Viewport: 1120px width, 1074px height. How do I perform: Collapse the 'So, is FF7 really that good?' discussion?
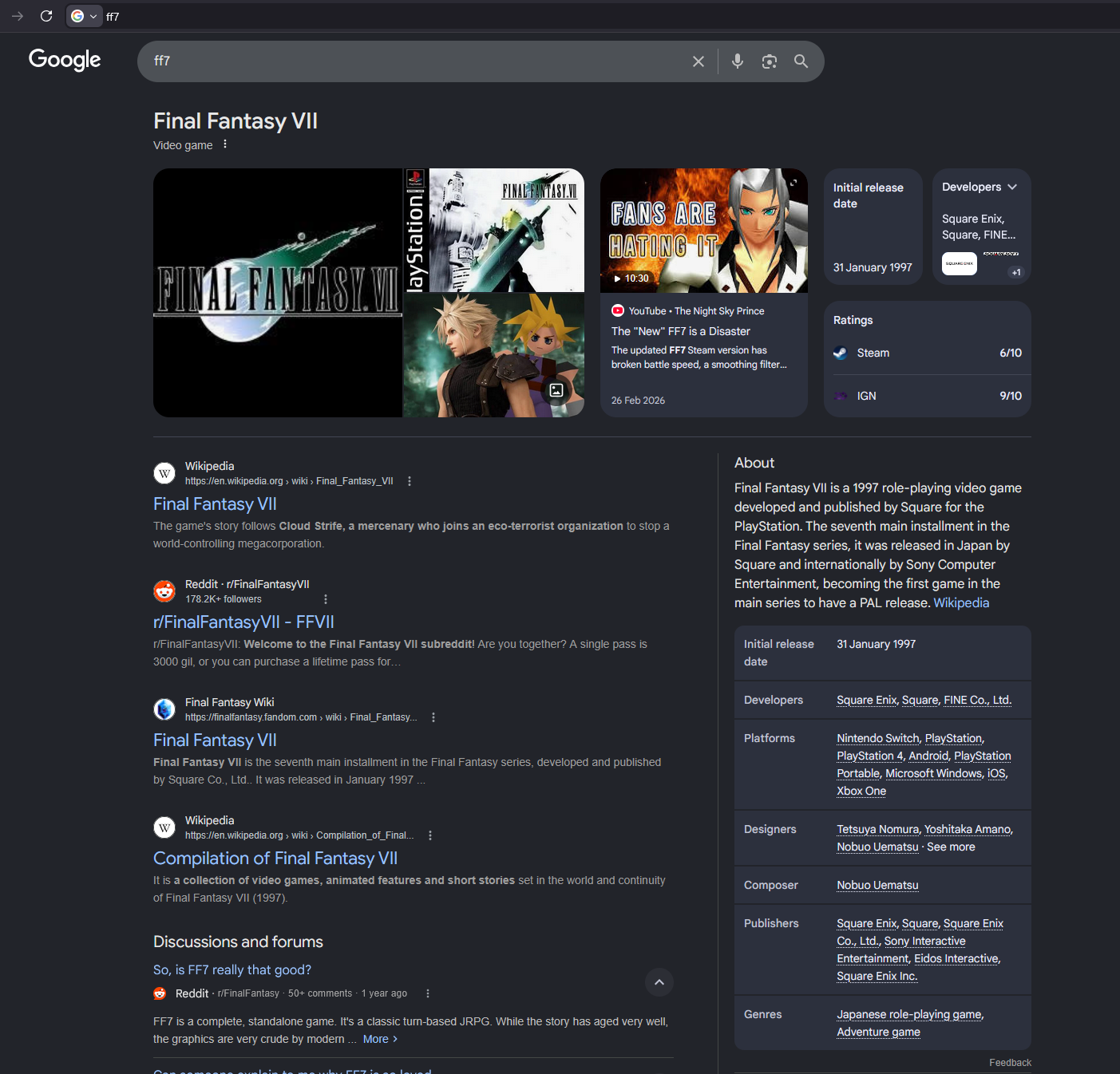659,982
